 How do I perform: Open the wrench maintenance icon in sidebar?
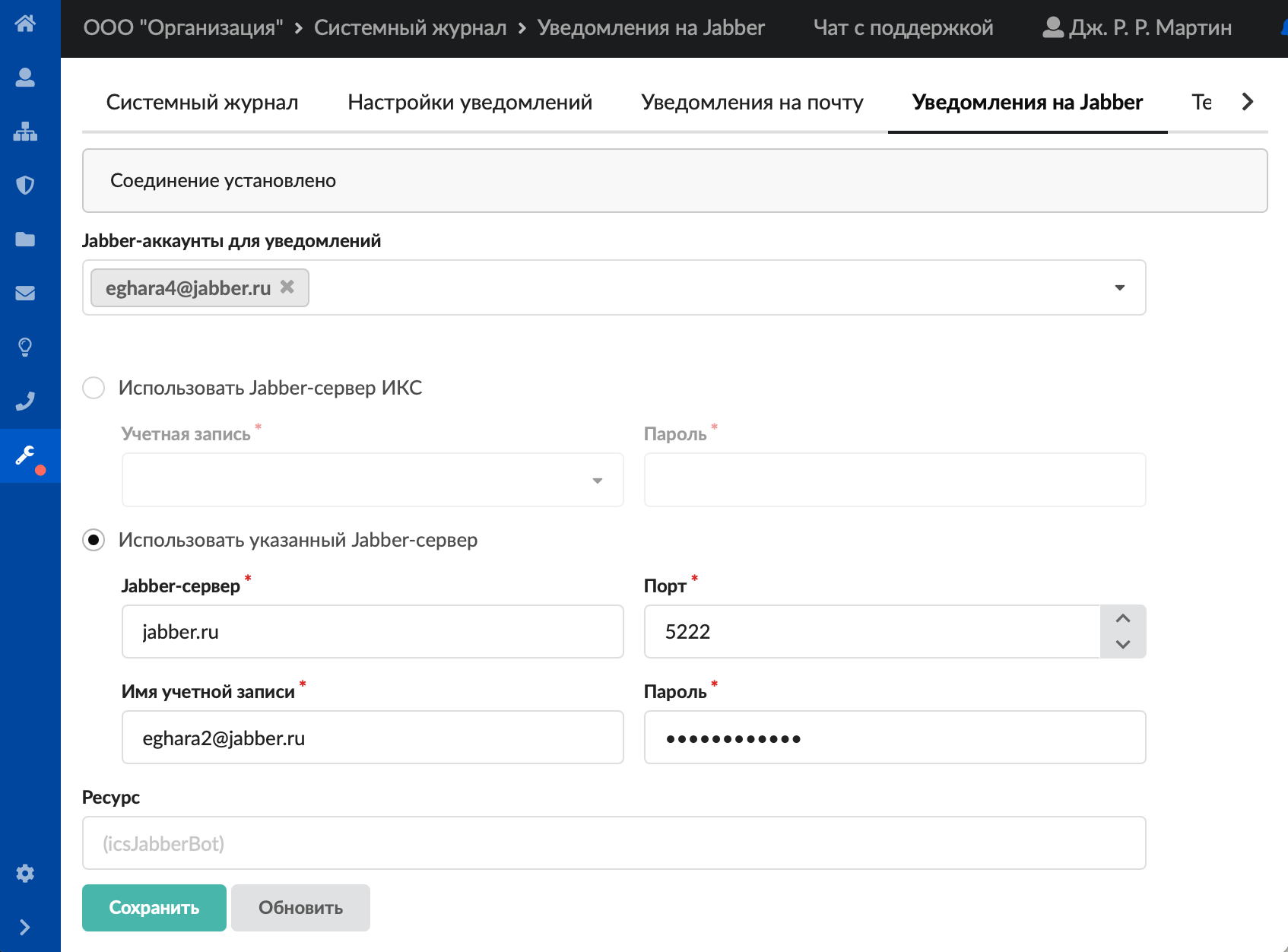[x=25, y=455]
